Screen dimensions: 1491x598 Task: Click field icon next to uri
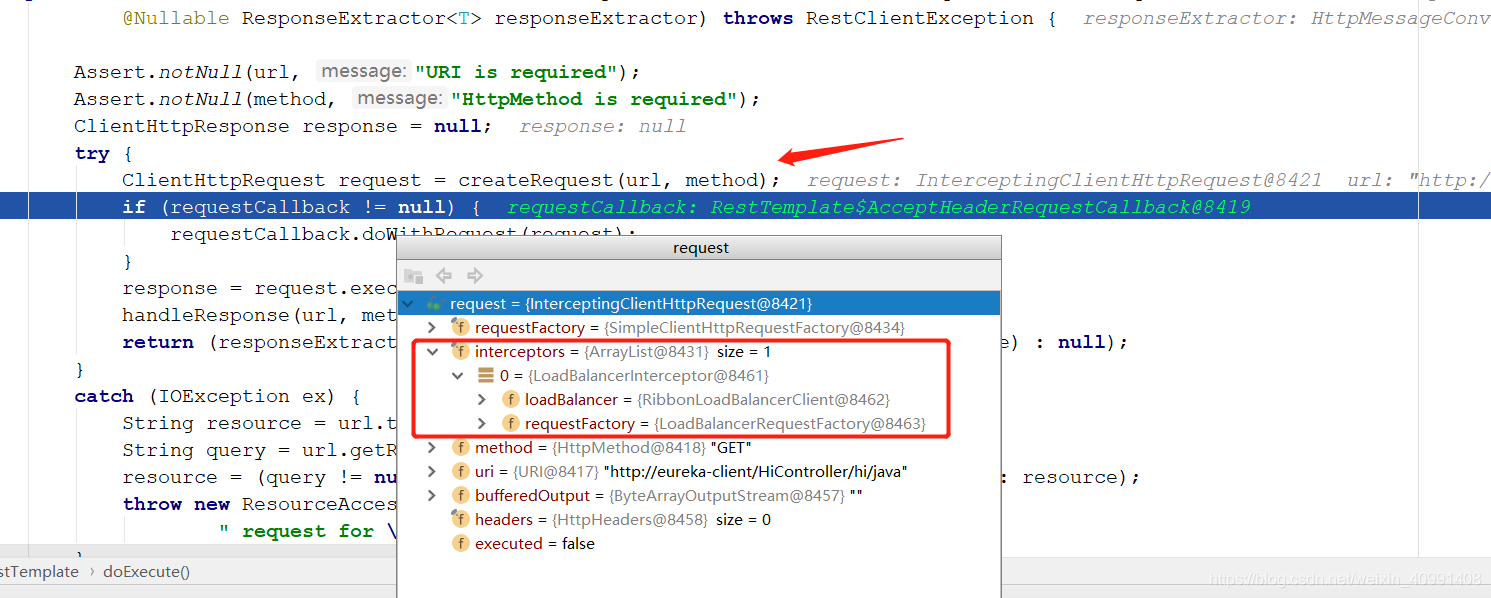point(460,471)
